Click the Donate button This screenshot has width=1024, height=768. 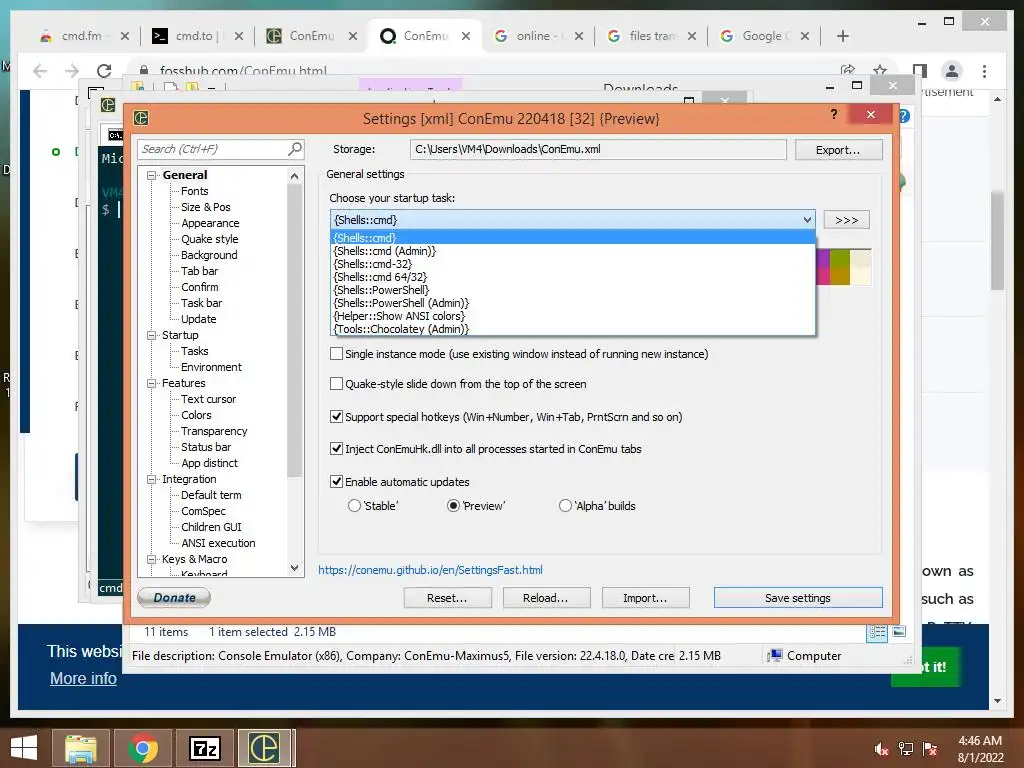coord(174,598)
